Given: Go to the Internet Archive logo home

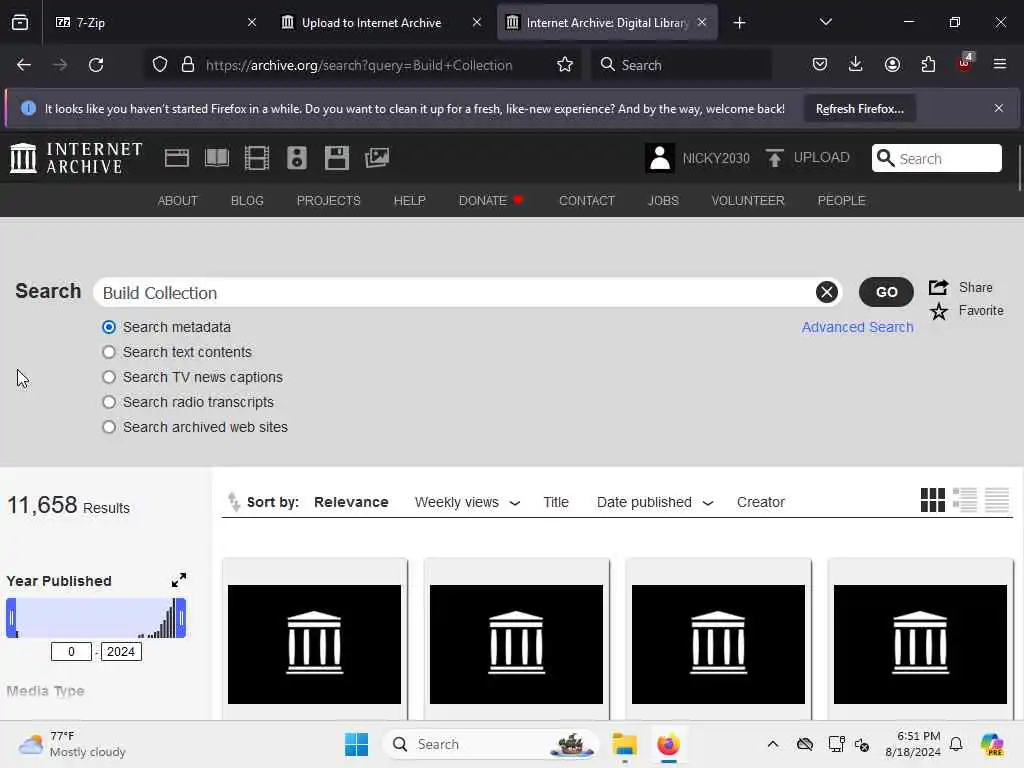Looking at the screenshot, I should [x=76, y=158].
